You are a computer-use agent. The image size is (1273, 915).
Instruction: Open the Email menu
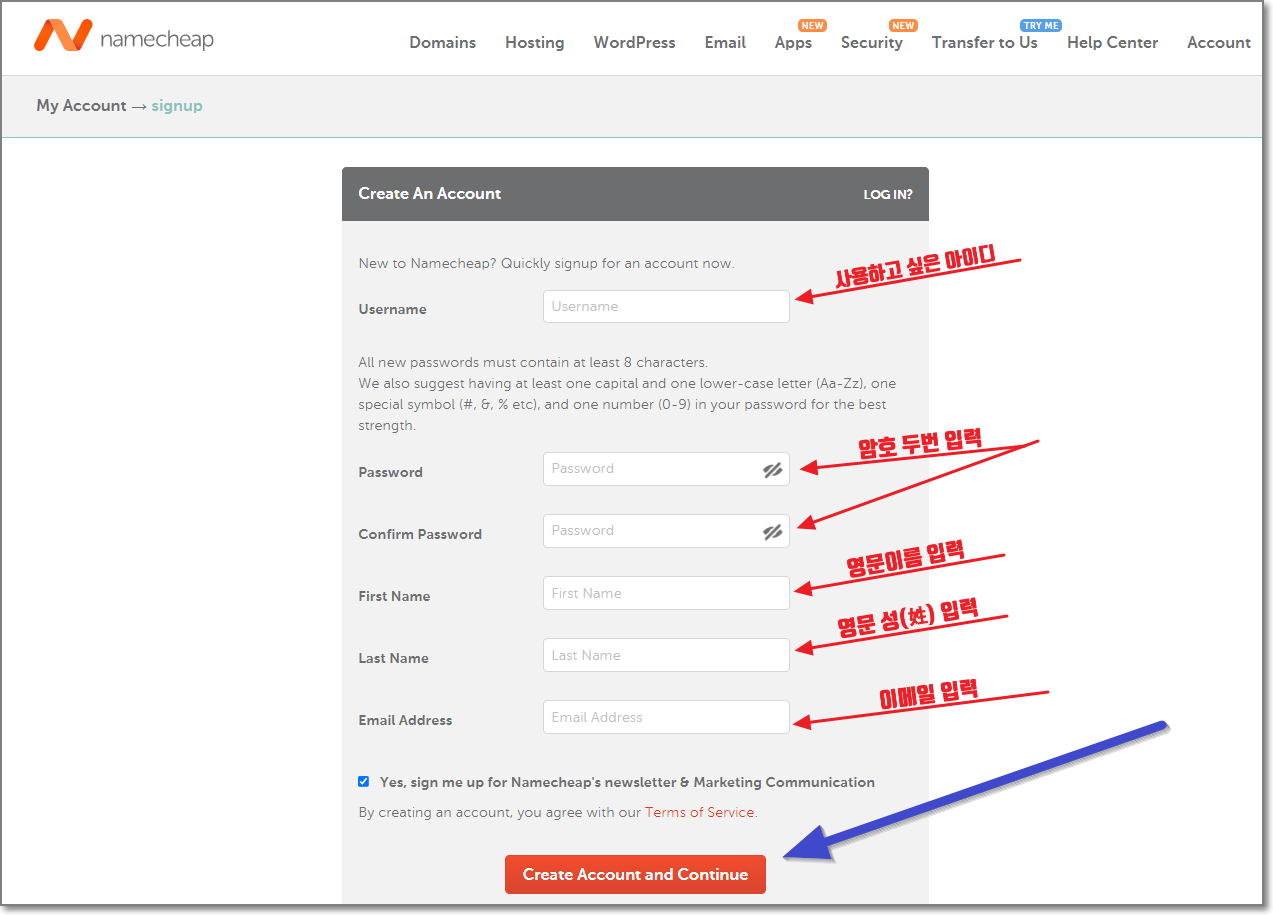pos(725,42)
